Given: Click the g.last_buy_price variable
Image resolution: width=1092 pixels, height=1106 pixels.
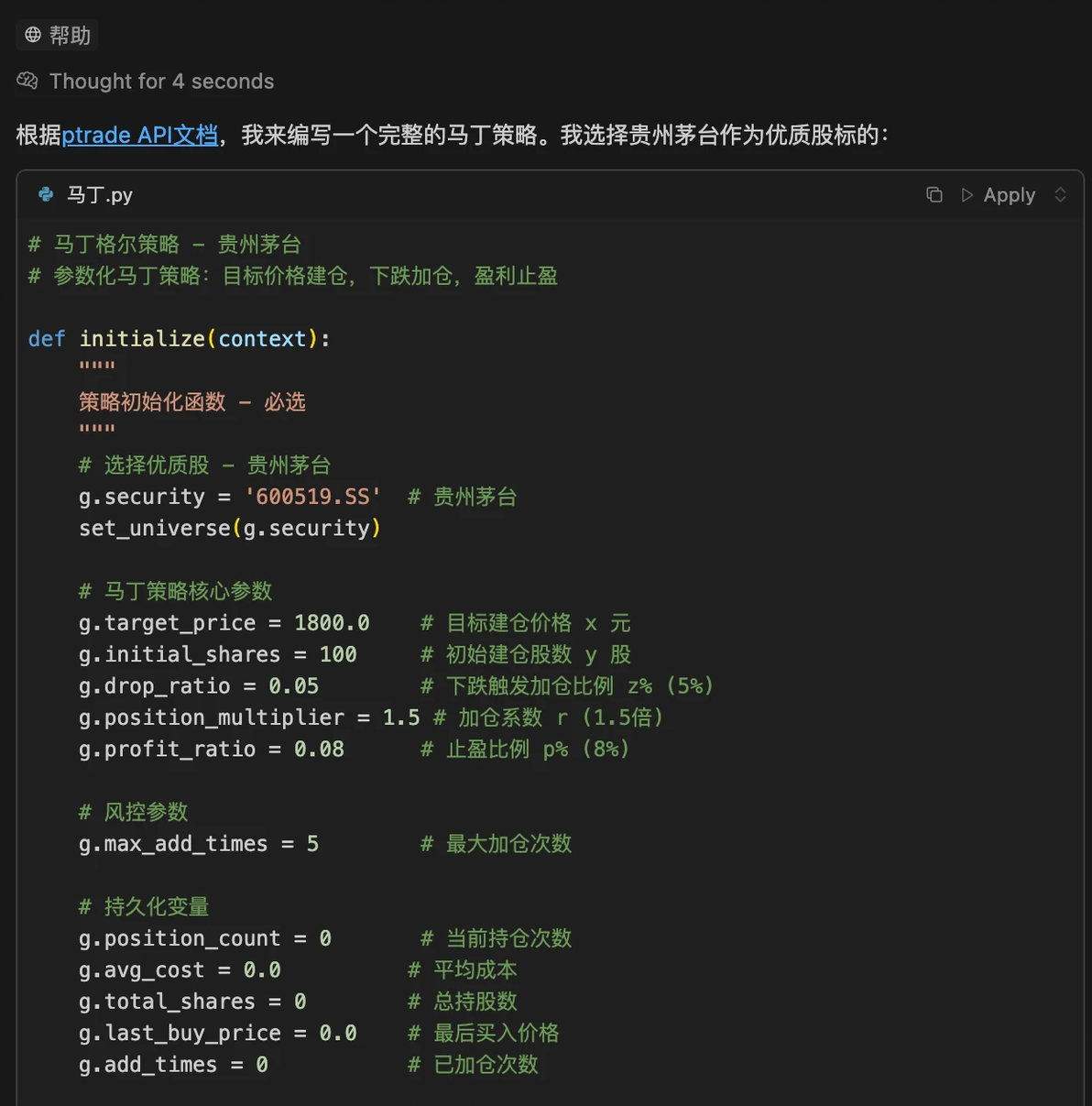Looking at the screenshot, I should (x=180, y=1033).
